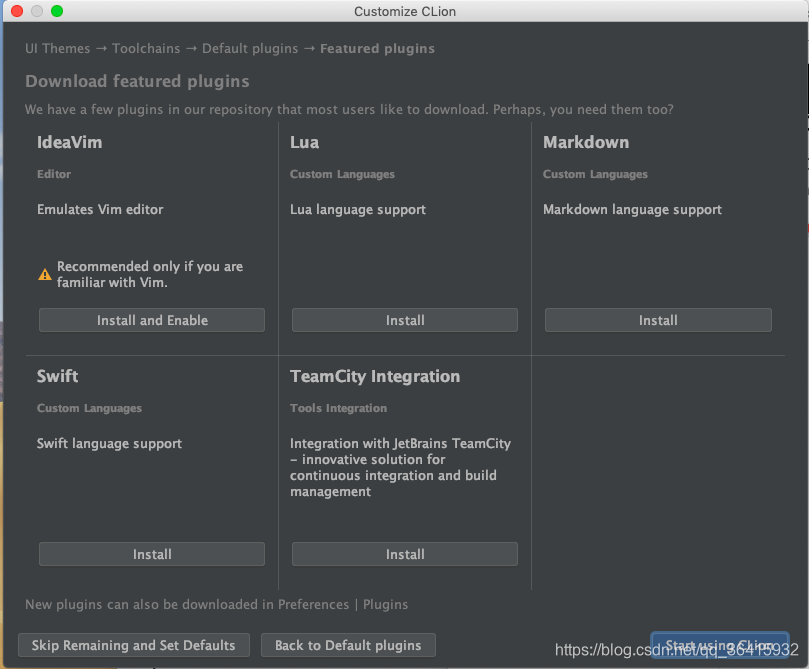
Task: Click the 'Custom Languages' label under Lua
Action: [342, 174]
